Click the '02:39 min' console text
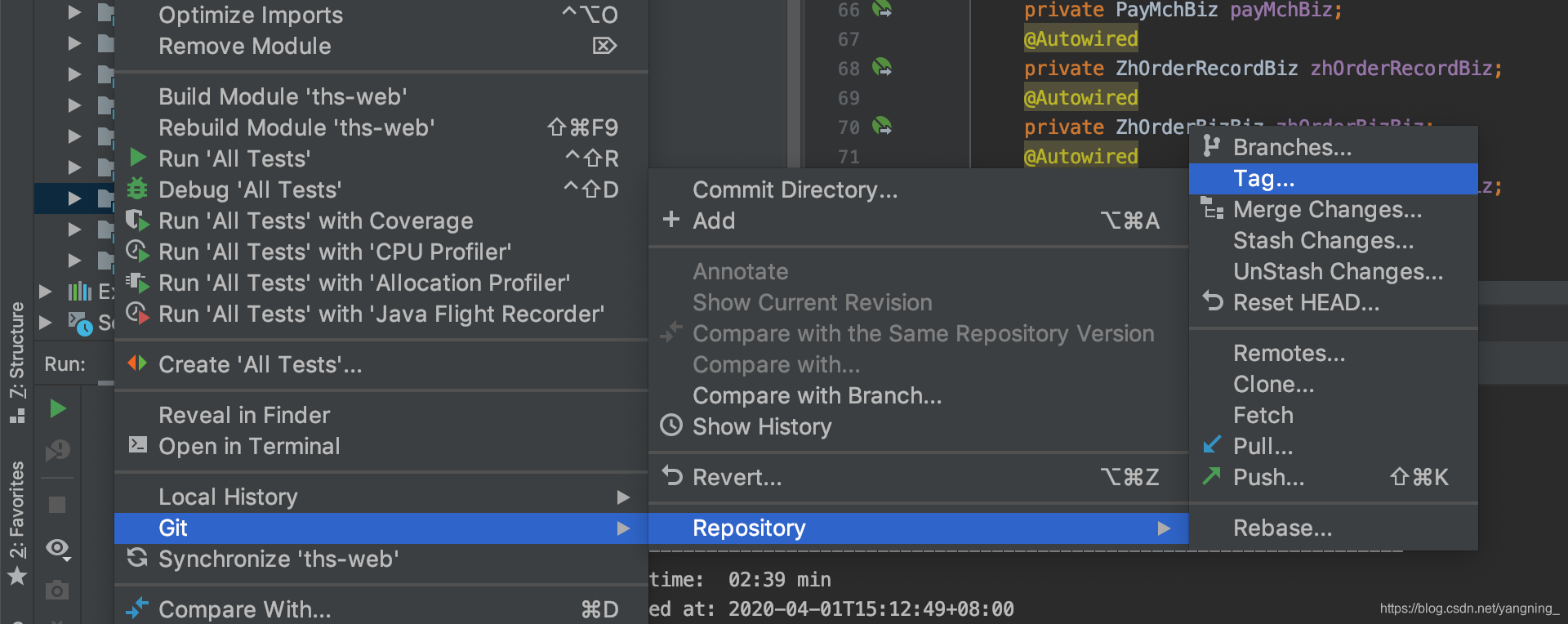Image resolution: width=1568 pixels, height=624 pixels. [779, 580]
